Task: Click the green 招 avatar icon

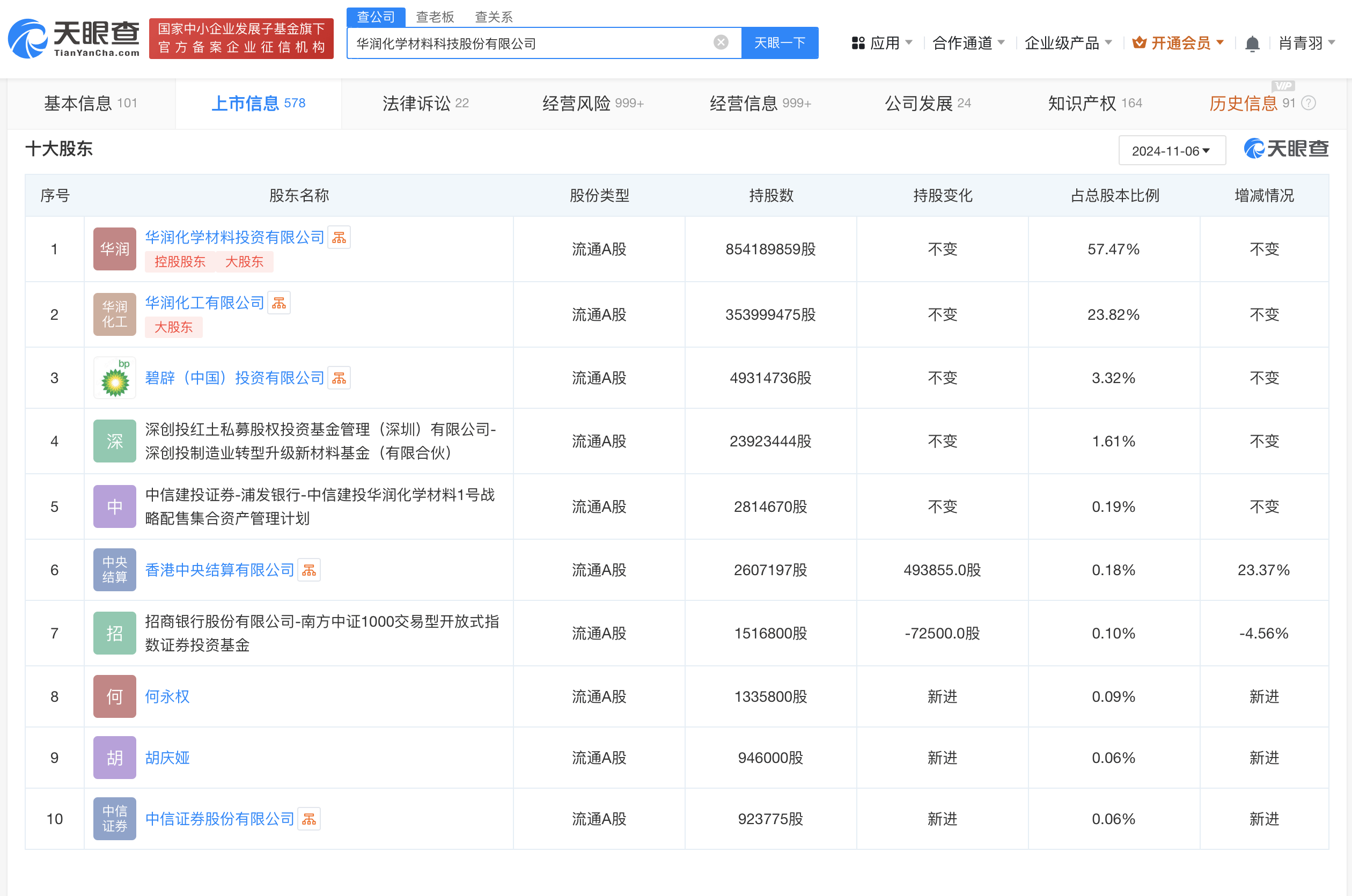Action: pyautogui.click(x=115, y=633)
